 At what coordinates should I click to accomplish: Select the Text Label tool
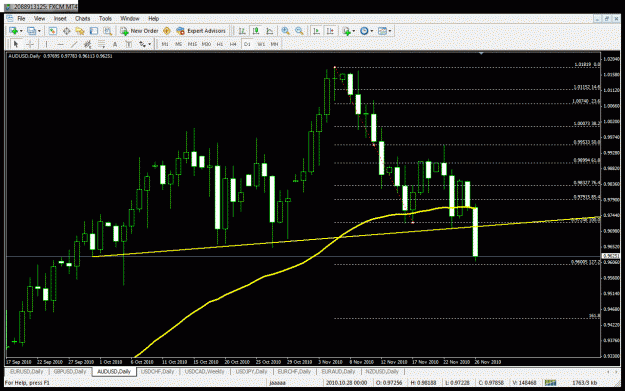coord(128,44)
